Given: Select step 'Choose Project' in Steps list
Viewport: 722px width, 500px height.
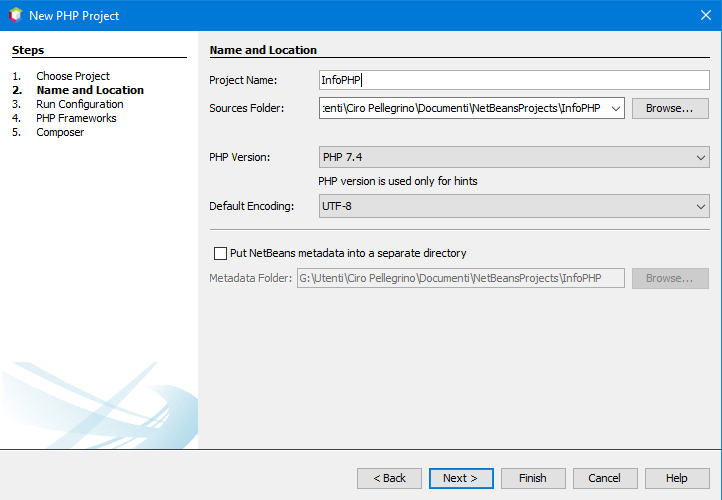Looking at the screenshot, I should pyautogui.click(x=73, y=76).
